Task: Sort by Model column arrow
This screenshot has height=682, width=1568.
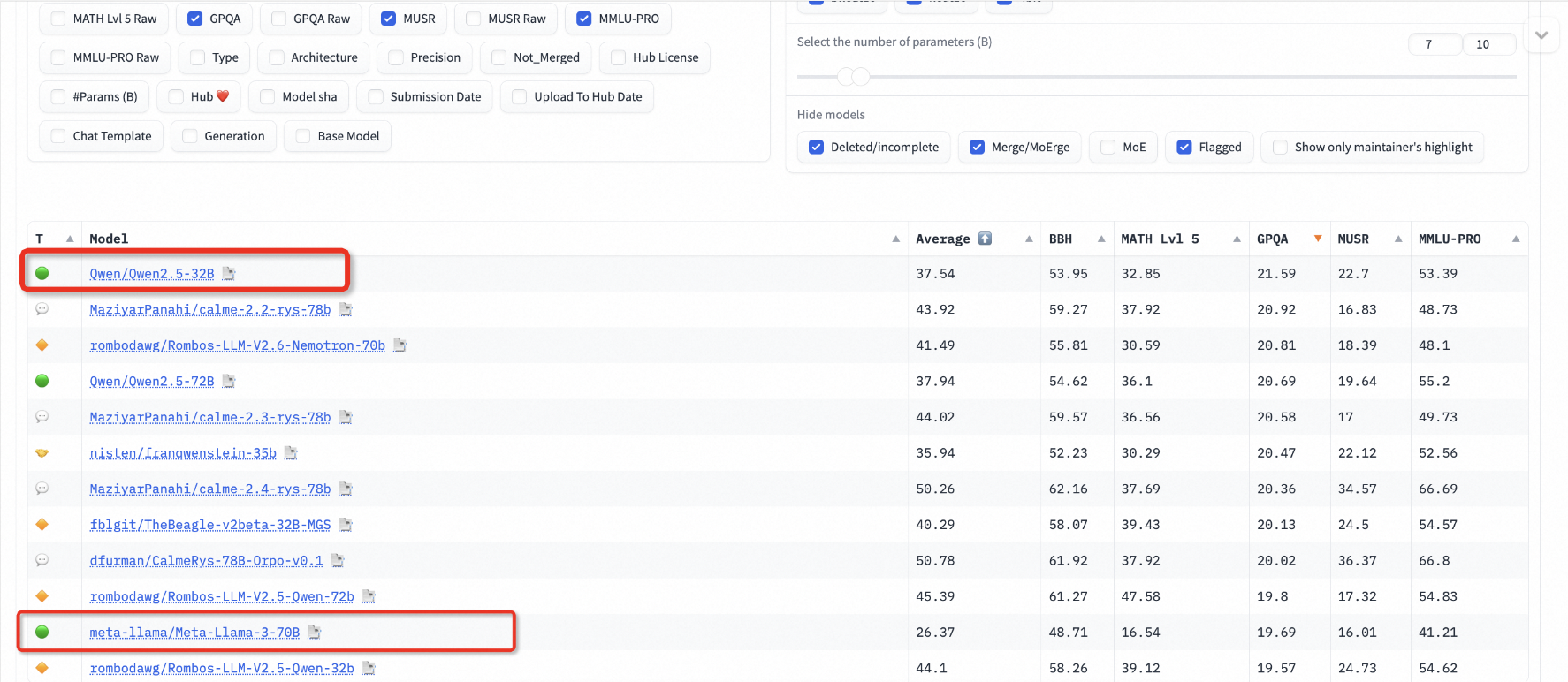Action: point(895,239)
